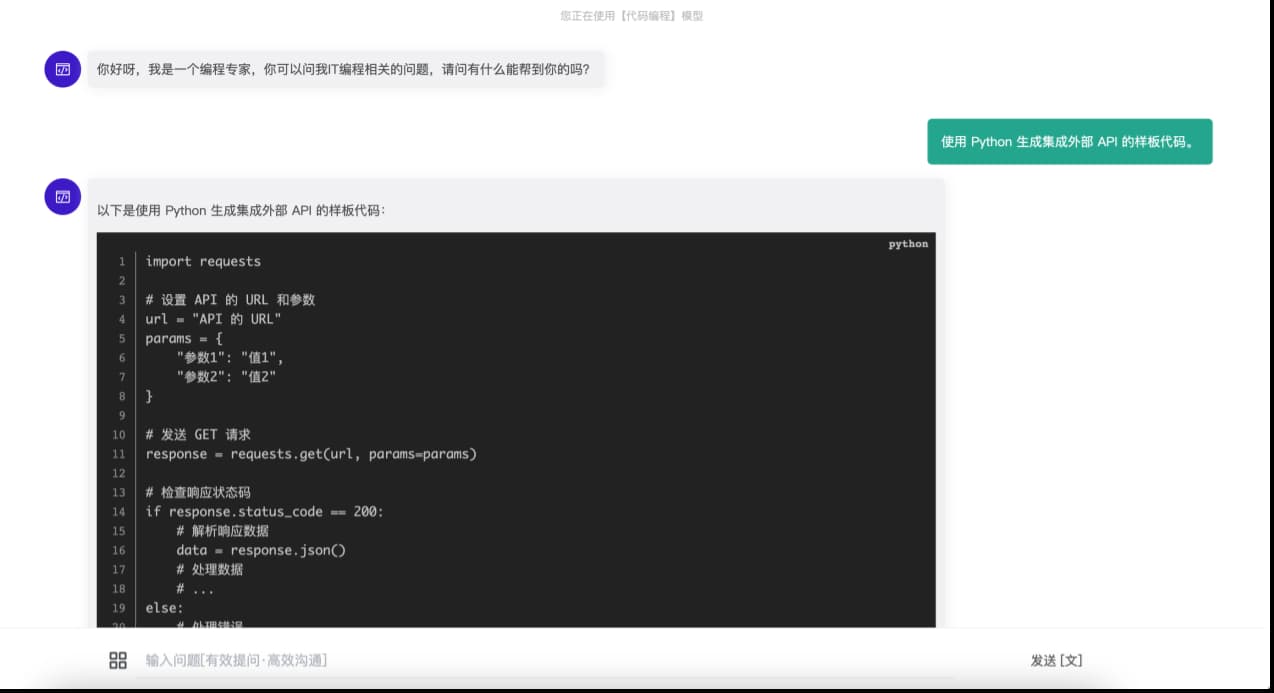This screenshot has width=1274, height=693.
Task: Click the 'url = "API 的 URL"' line
Action: [x=213, y=319]
